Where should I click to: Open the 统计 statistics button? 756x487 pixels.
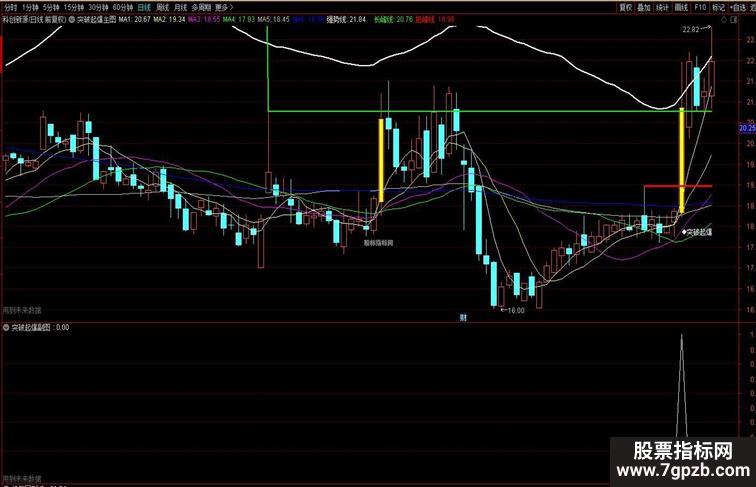point(663,7)
